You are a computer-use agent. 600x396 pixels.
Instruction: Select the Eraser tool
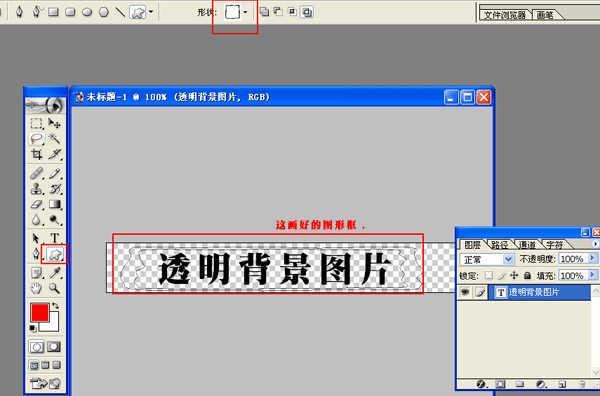click(36, 205)
